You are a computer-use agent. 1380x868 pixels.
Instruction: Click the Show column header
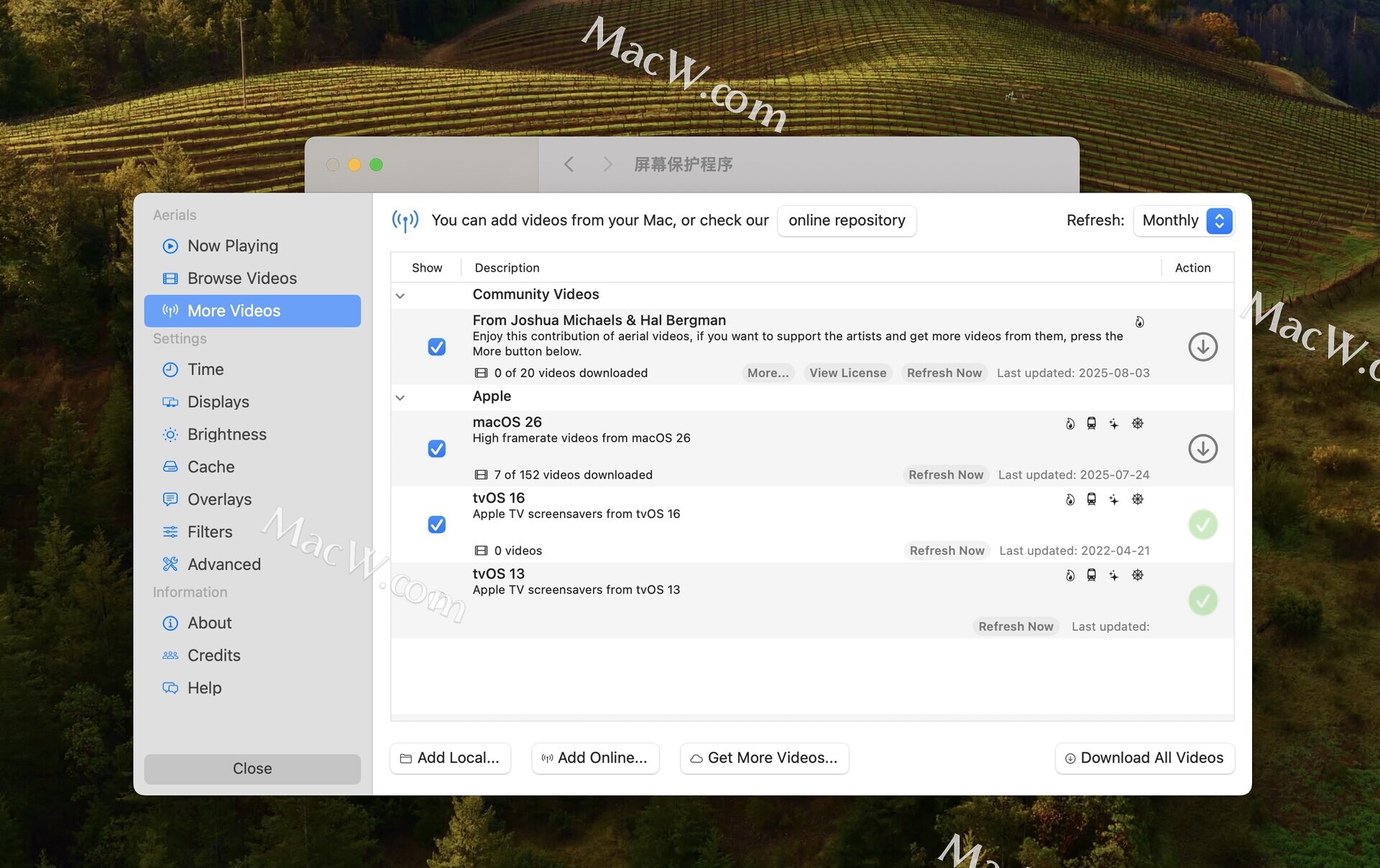tap(427, 268)
